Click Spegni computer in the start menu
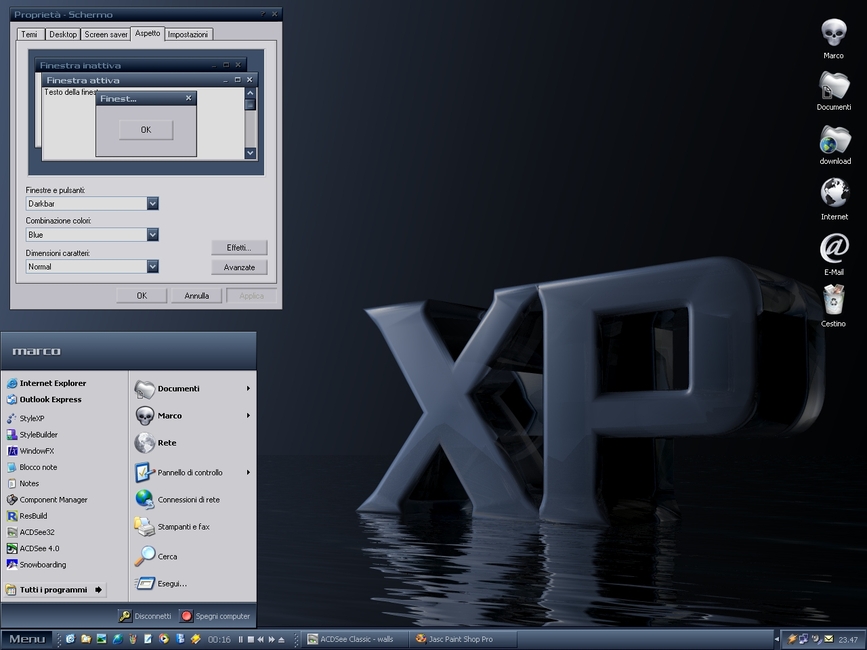The height and width of the screenshot is (650, 867). [216, 616]
